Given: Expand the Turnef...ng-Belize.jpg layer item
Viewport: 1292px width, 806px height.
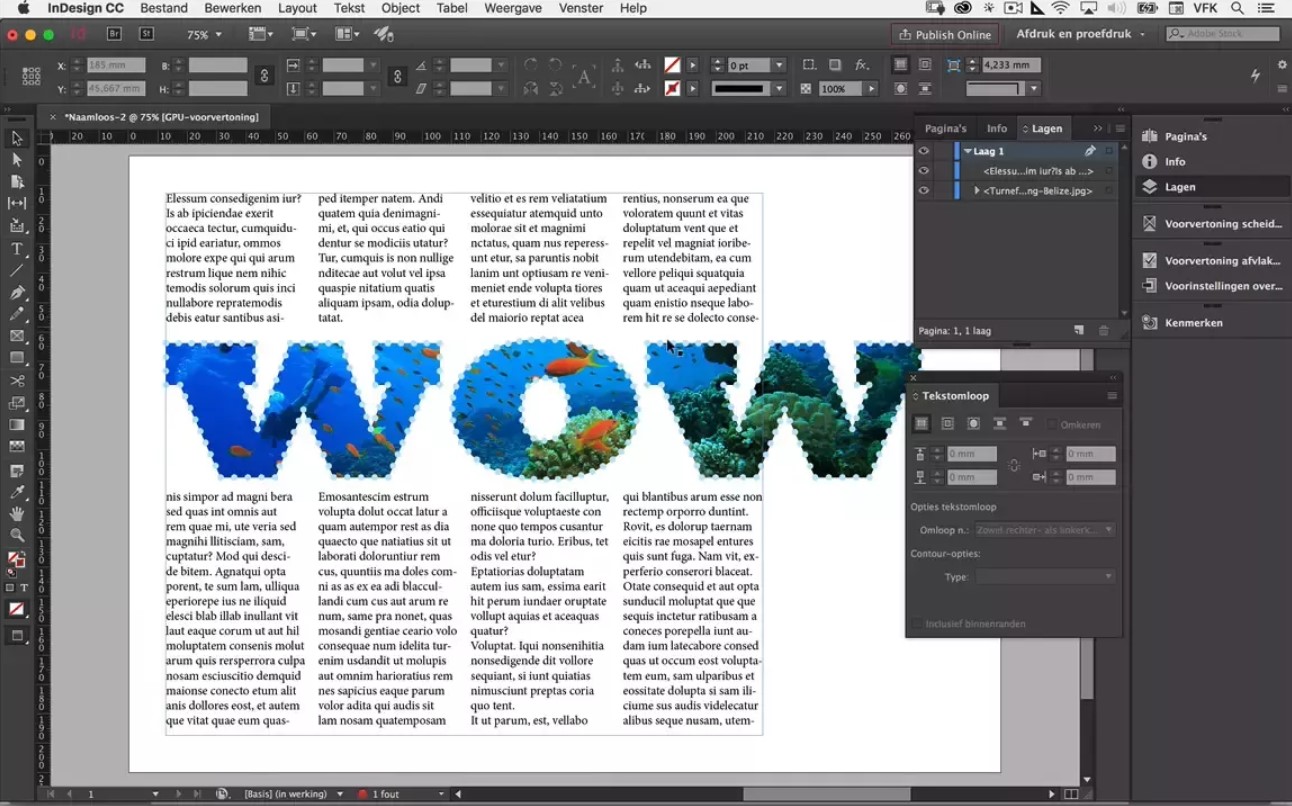Looking at the screenshot, I should [977, 190].
